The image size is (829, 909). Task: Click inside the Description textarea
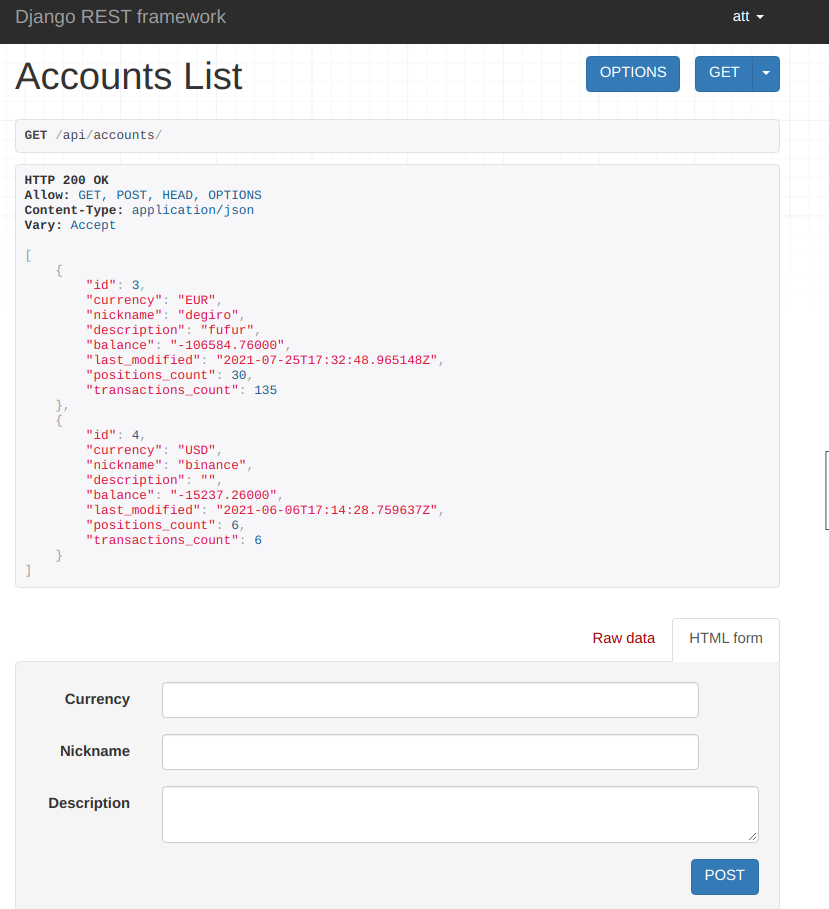[460, 814]
